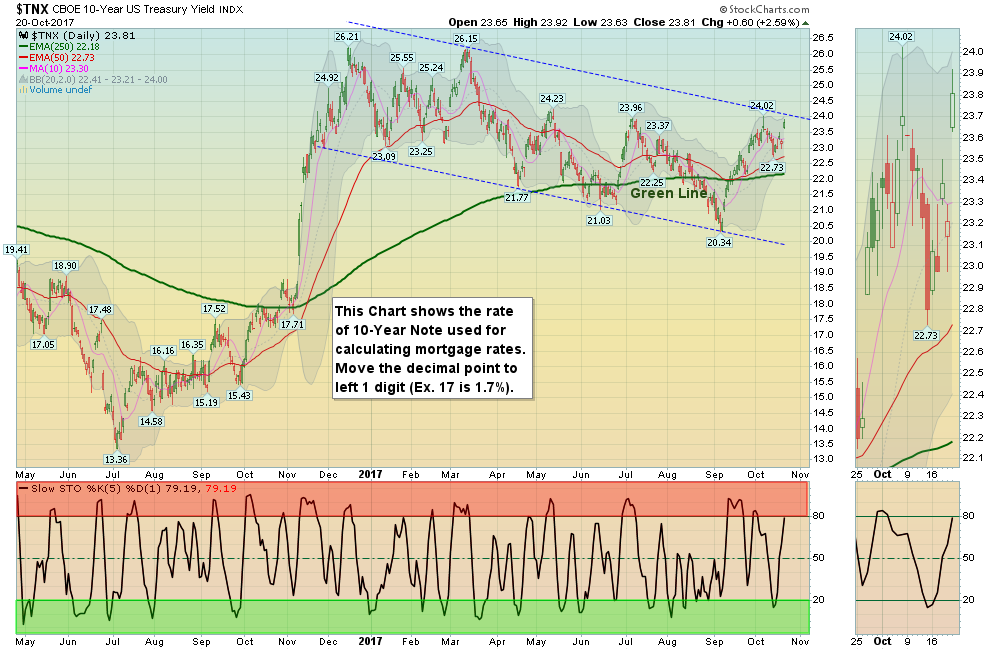The width and height of the screenshot is (1000, 650).
Task: Click the 26.15 peak price label
Action: tap(466, 39)
